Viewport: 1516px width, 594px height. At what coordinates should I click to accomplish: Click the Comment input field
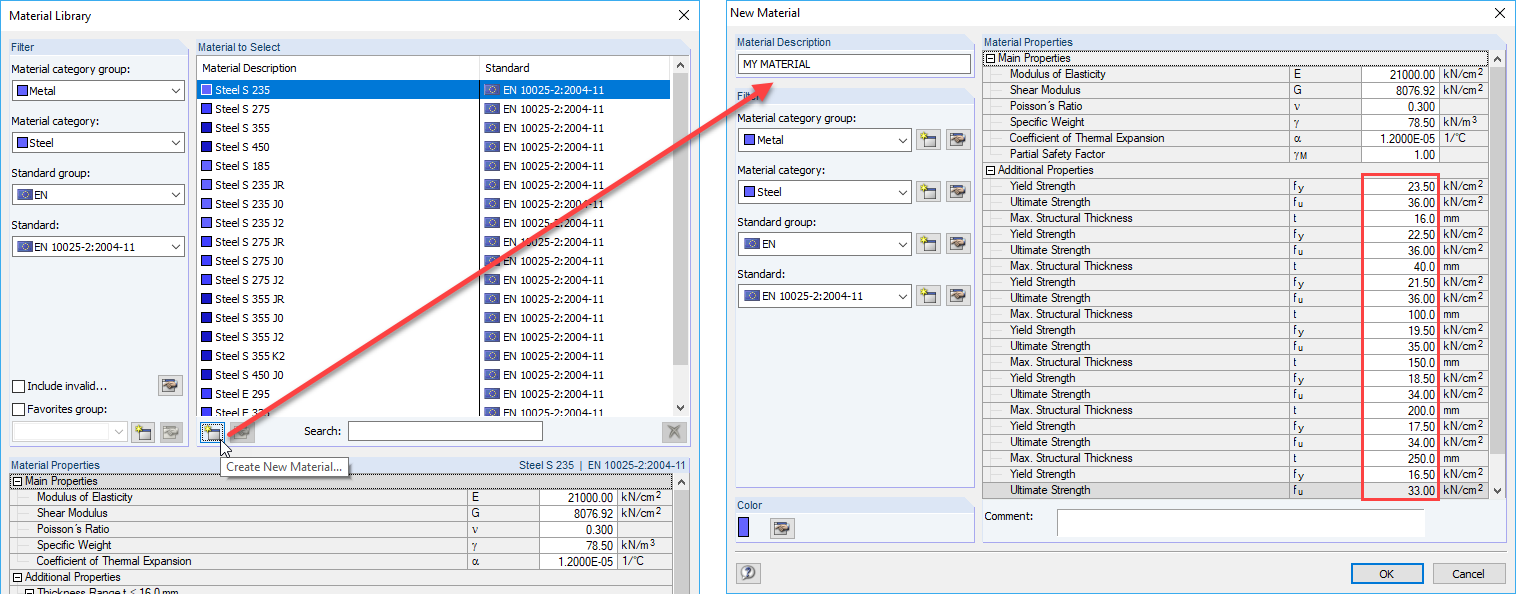point(1240,522)
